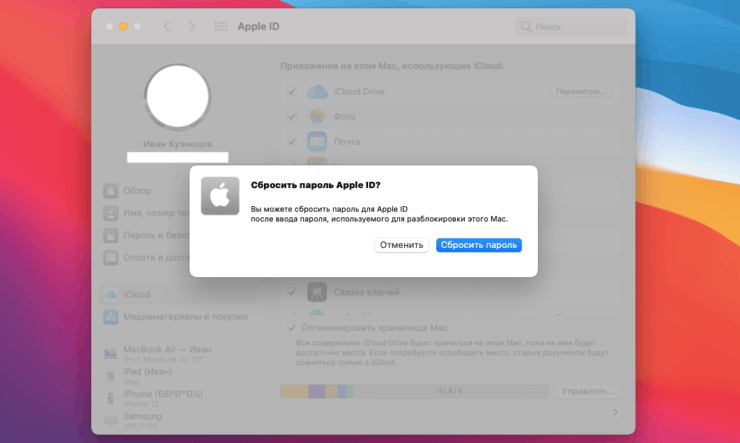Viewport: 740px width, 443px height.
Task: Open iCloud Drive Параметры button
Action: 580,92
